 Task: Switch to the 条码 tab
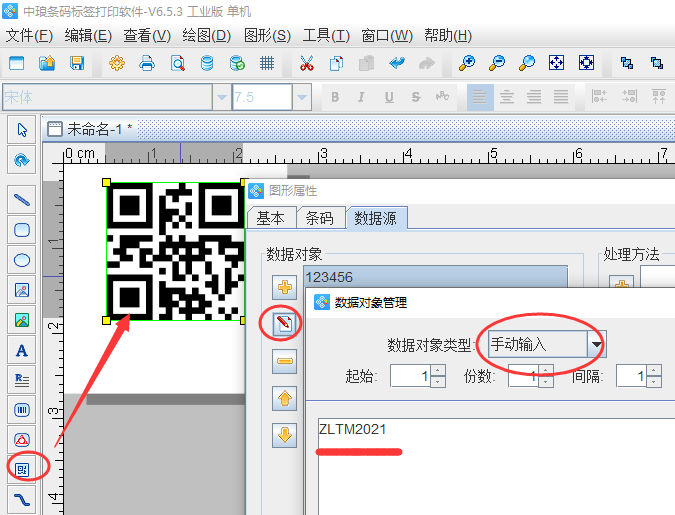(320, 218)
